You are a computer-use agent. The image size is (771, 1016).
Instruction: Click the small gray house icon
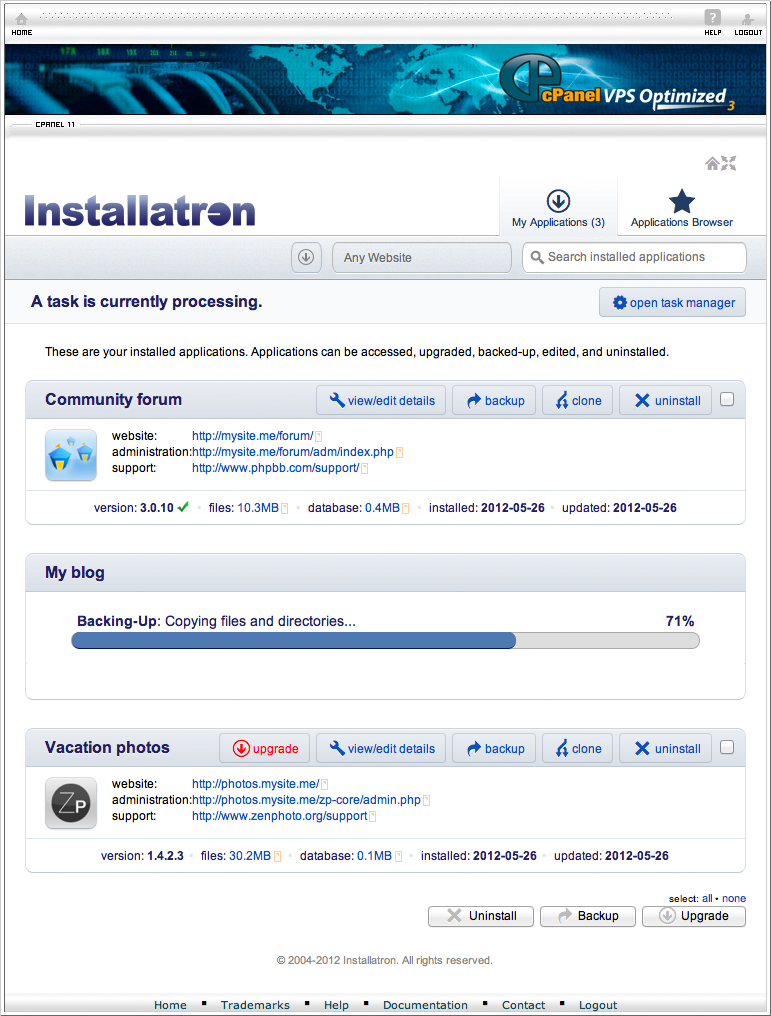coord(712,163)
